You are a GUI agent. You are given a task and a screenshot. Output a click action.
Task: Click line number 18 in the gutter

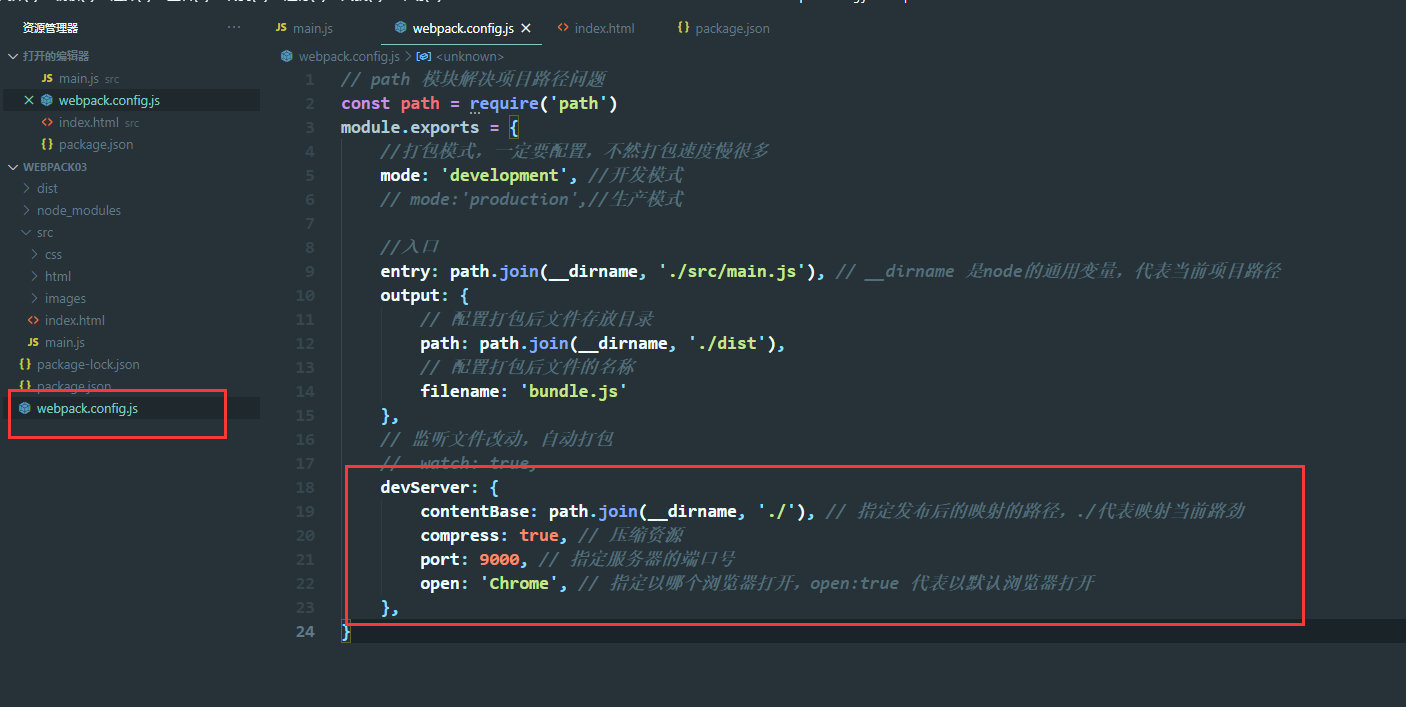[x=305, y=487]
